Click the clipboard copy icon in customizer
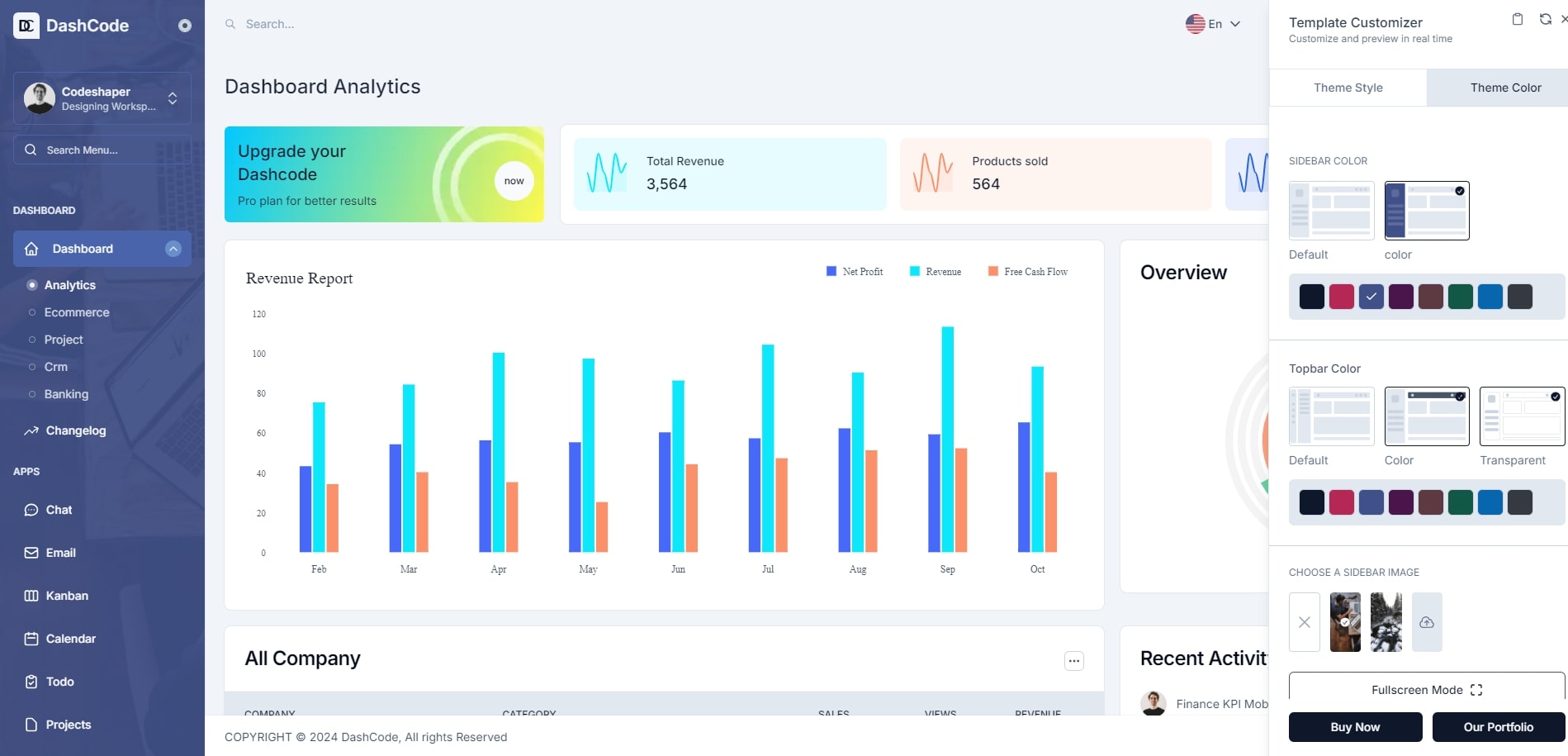 1518,19
